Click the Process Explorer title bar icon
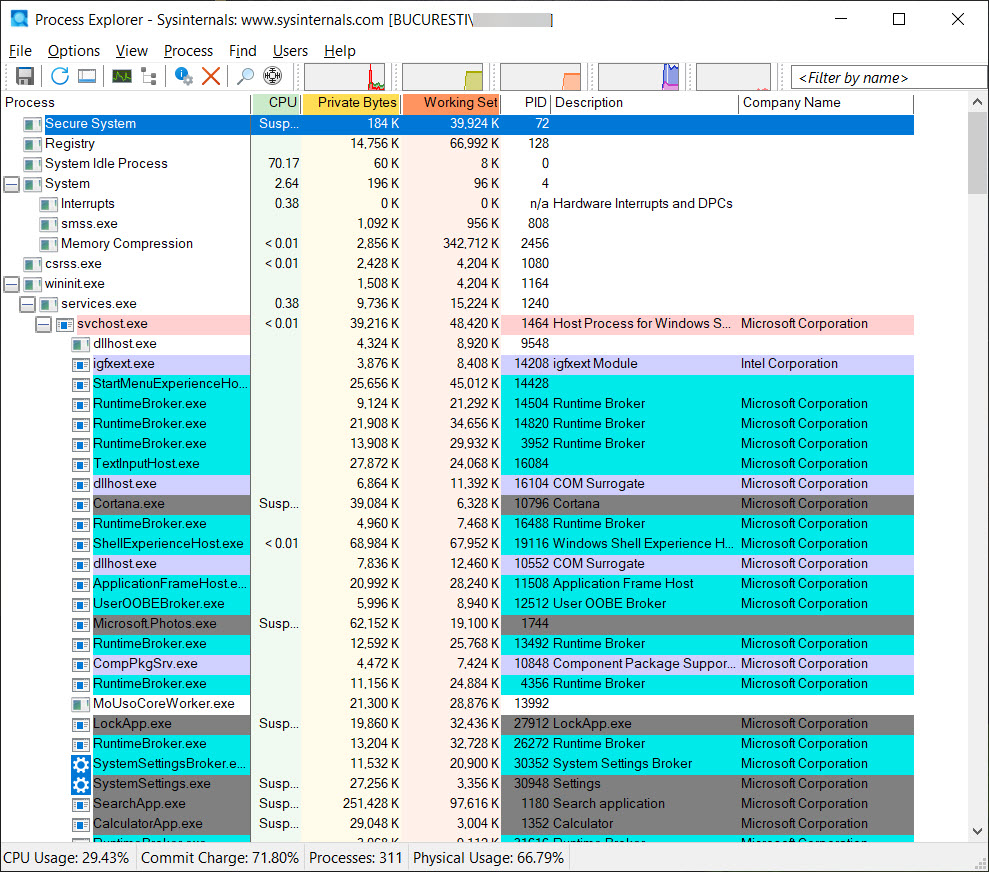This screenshot has height=872, width=989. click(20, 18)
